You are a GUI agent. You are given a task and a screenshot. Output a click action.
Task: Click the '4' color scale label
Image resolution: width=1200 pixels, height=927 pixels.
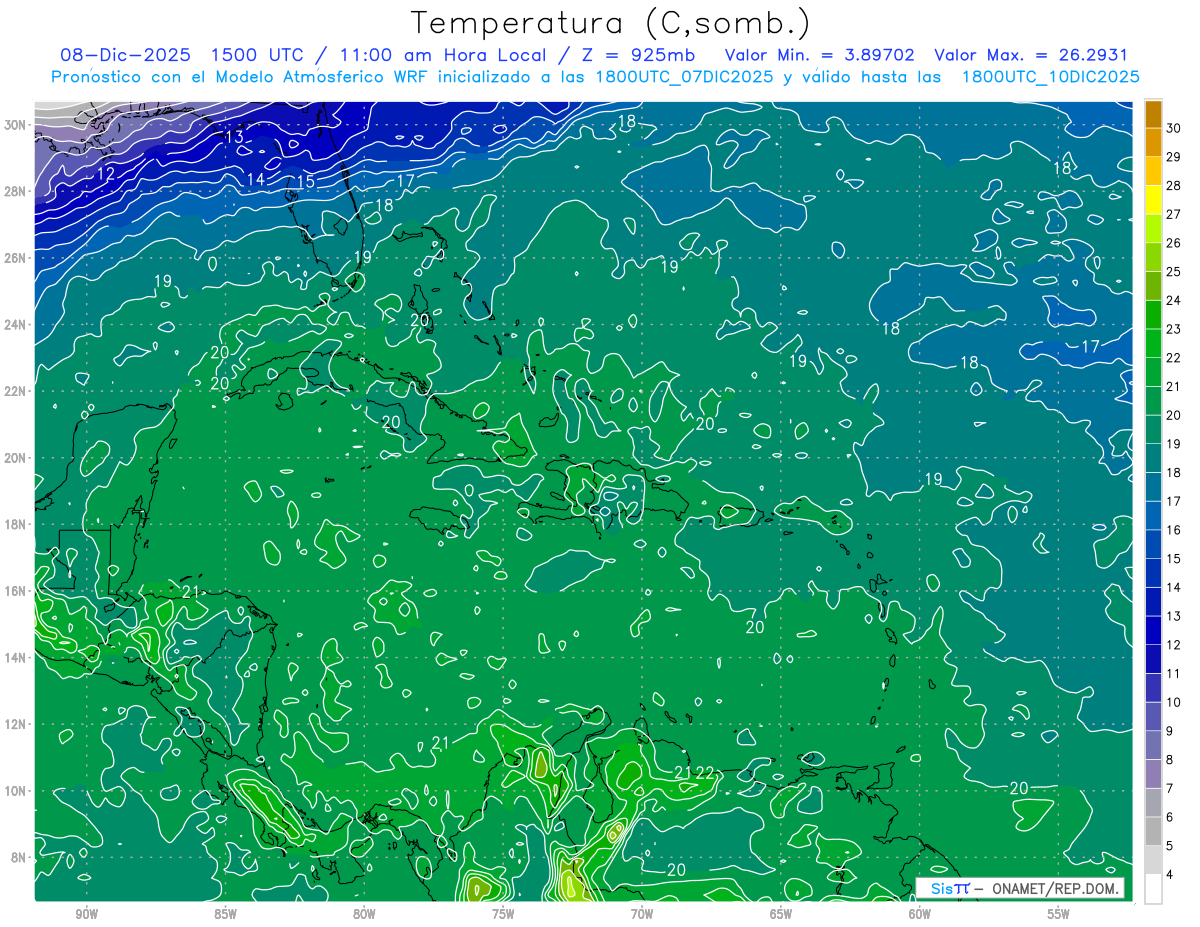click(x=1171, y=874)
